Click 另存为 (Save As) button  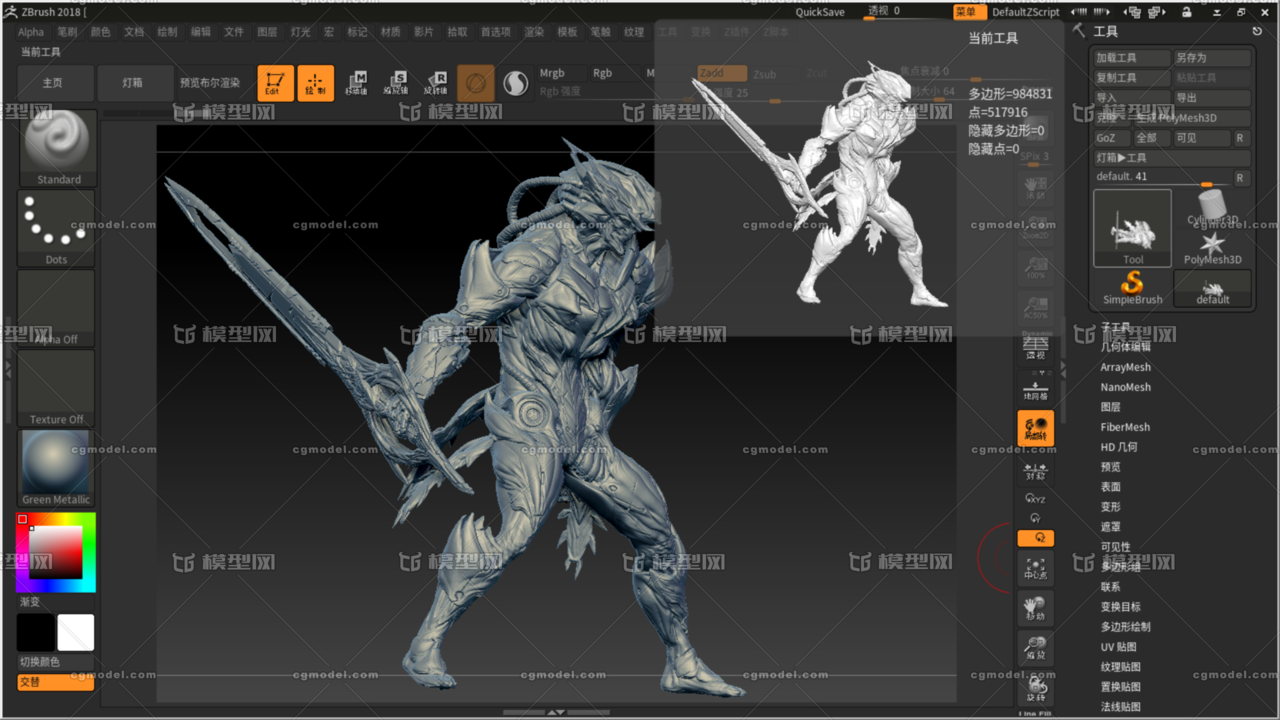point(1212,58)
